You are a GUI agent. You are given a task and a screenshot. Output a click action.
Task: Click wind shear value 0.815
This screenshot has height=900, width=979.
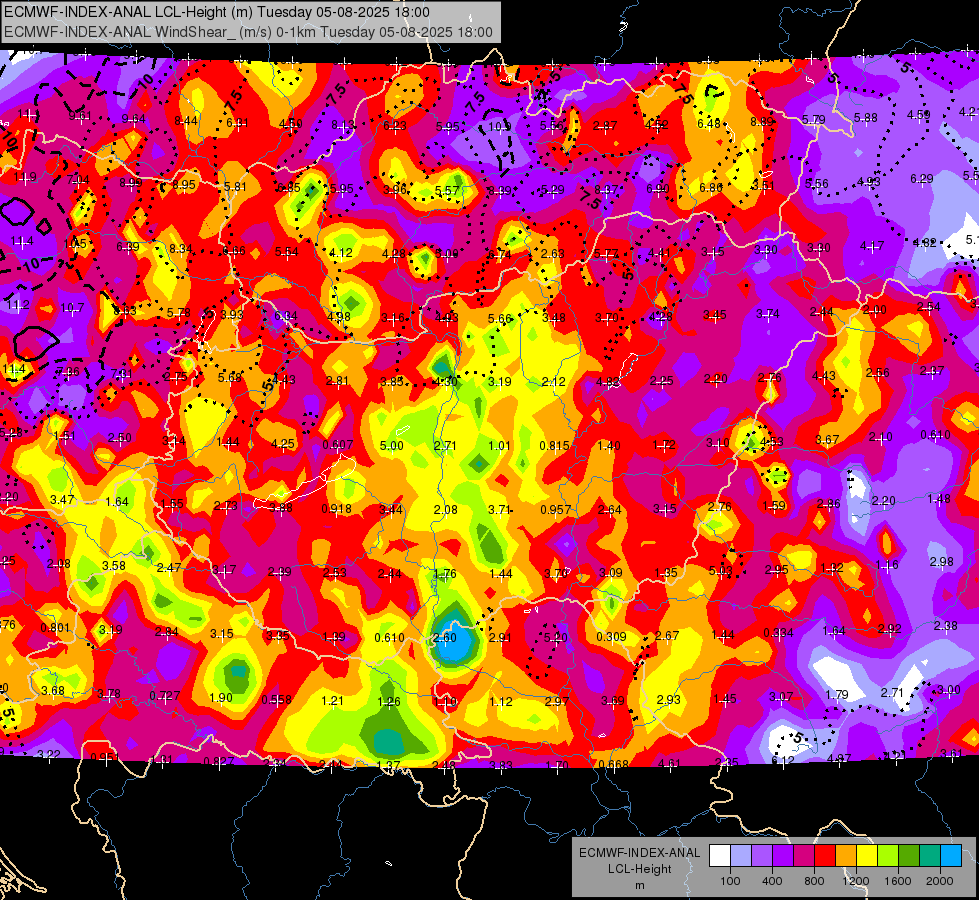[x=554, y=446]
